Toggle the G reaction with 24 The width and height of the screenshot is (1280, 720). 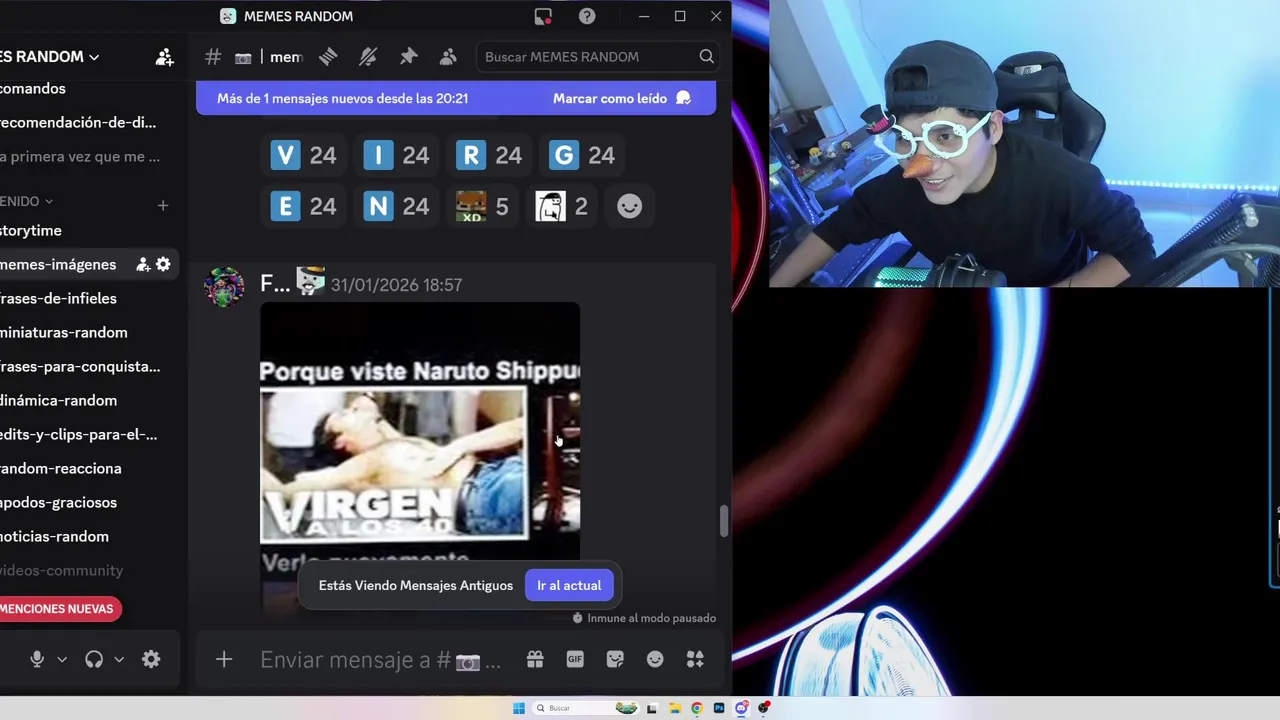click(x=582, y=155)
